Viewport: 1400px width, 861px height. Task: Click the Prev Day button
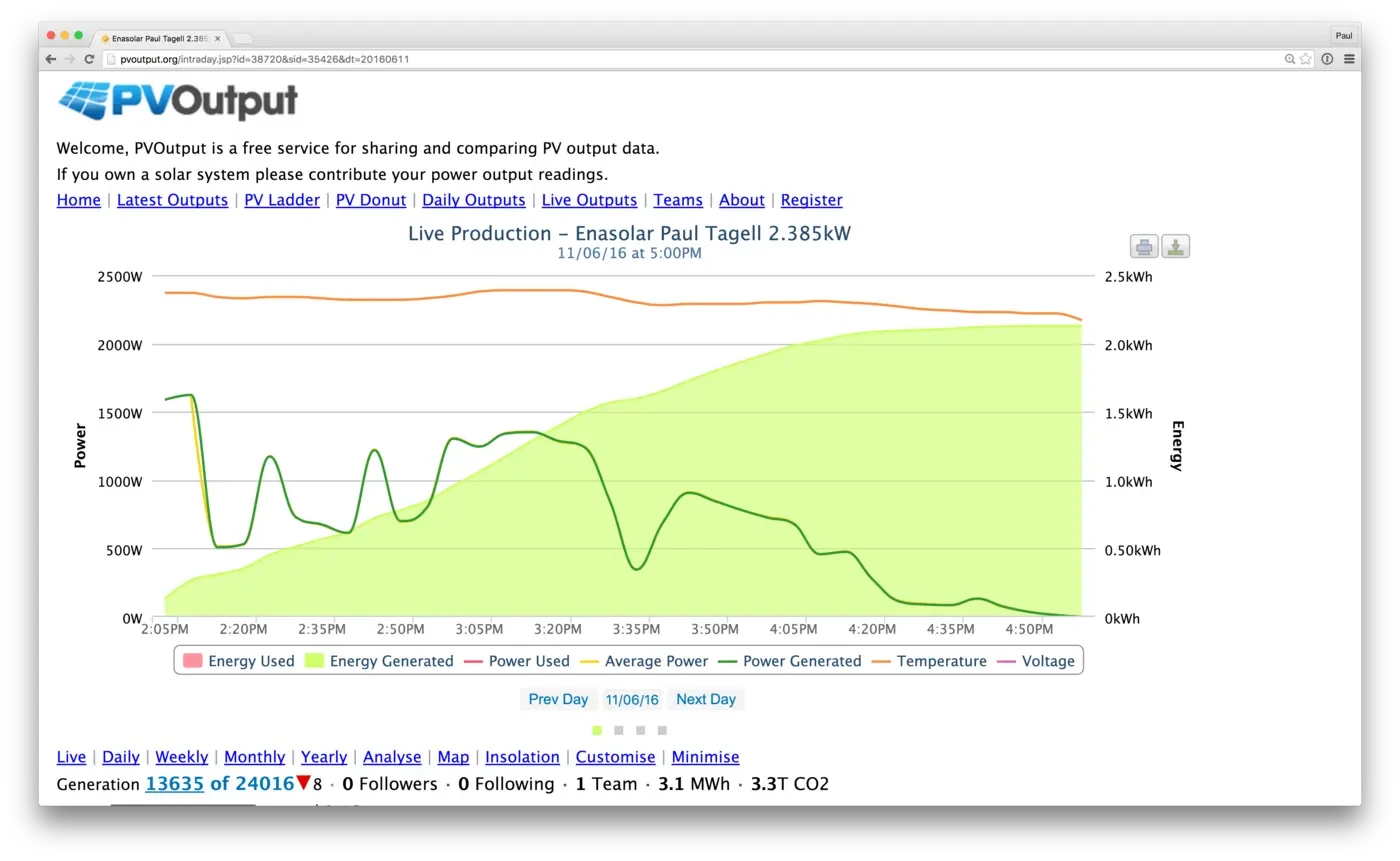pos(558,699)
